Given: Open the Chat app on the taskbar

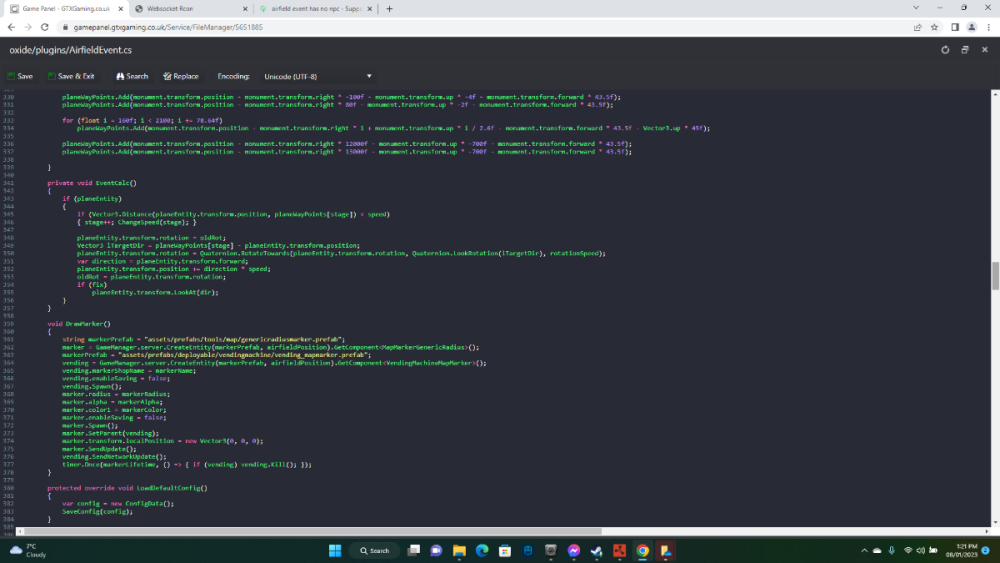Looking at the screenshot, I should [436, 551].
